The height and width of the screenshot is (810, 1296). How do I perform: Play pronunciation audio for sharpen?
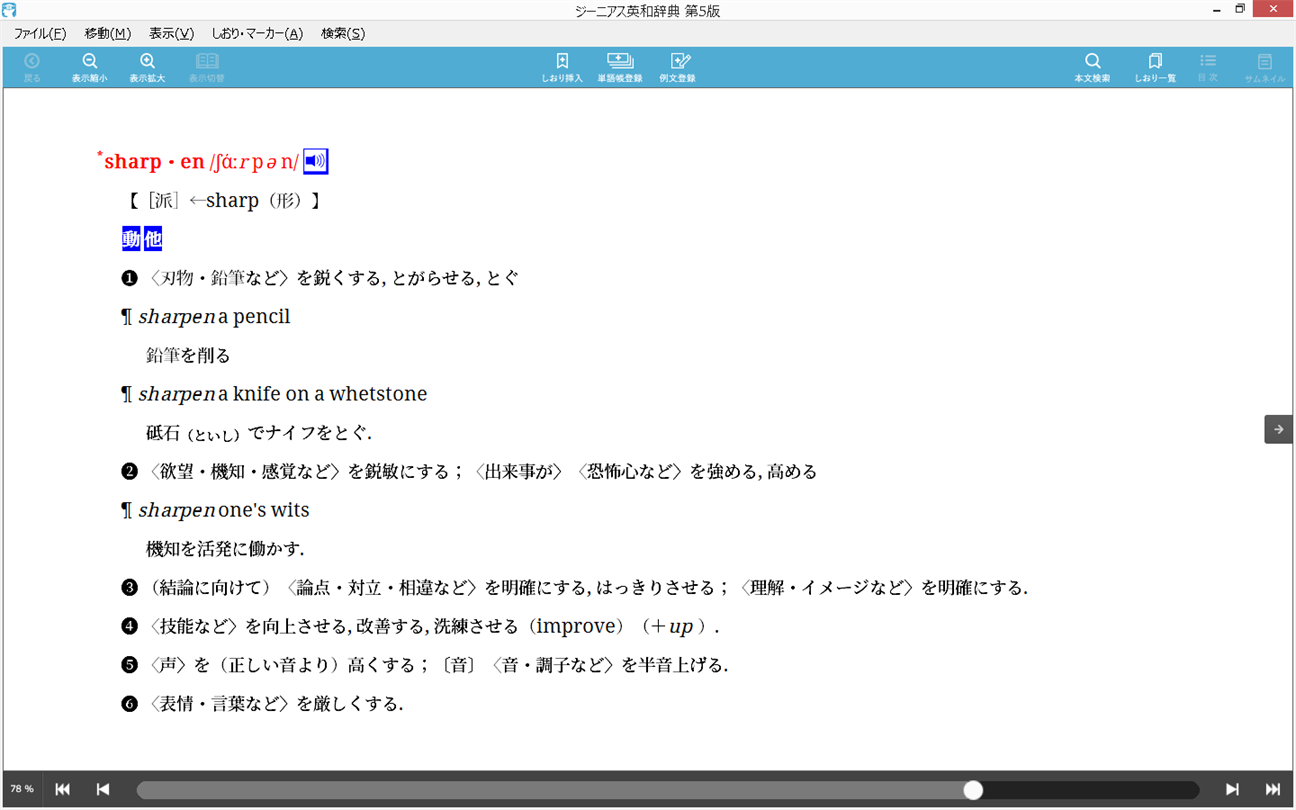(x=316, y=161)
